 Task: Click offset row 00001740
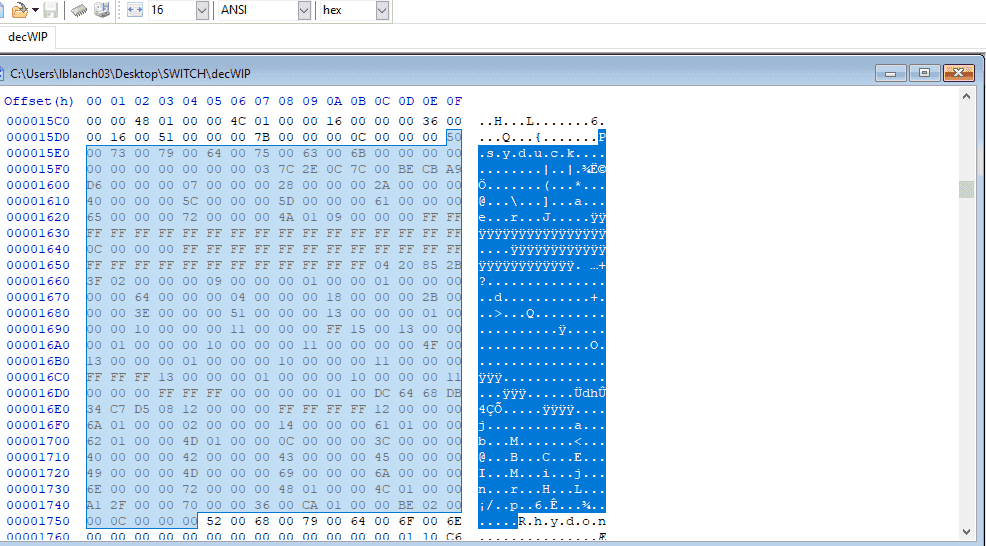[x=38, y=505]
